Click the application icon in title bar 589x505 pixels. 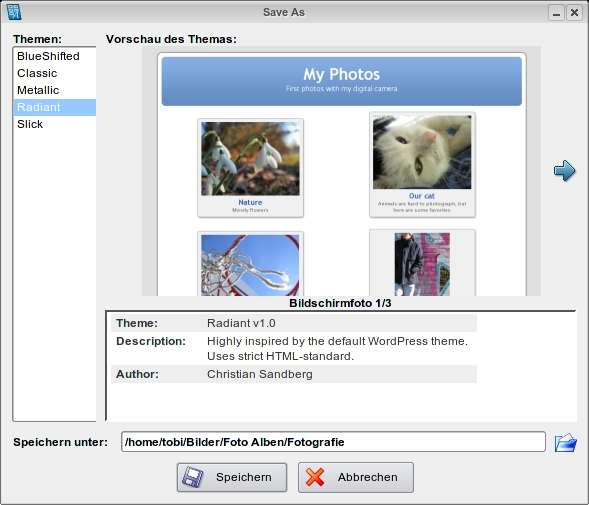tap(14, 12)
